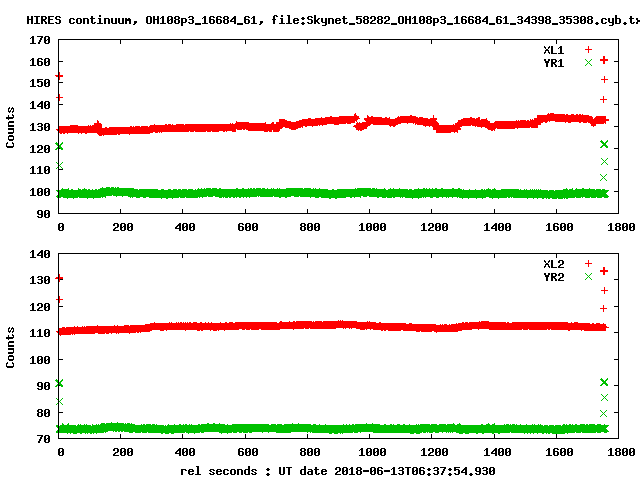This screenshot has width=640, height=480.
Task: Click the 200 x-axis label of the bottom plot
Action: point(123,452)
